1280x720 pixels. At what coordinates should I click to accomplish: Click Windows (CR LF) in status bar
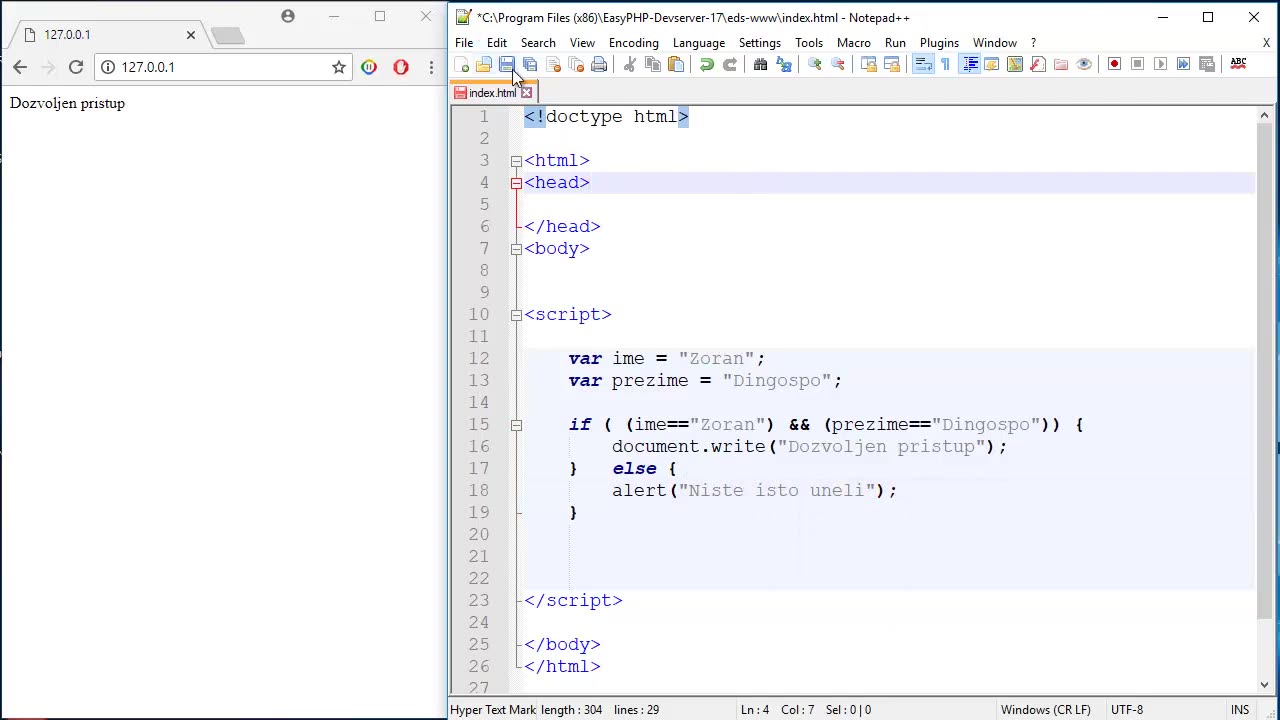pyautogui.click(x=1045, y=710)
